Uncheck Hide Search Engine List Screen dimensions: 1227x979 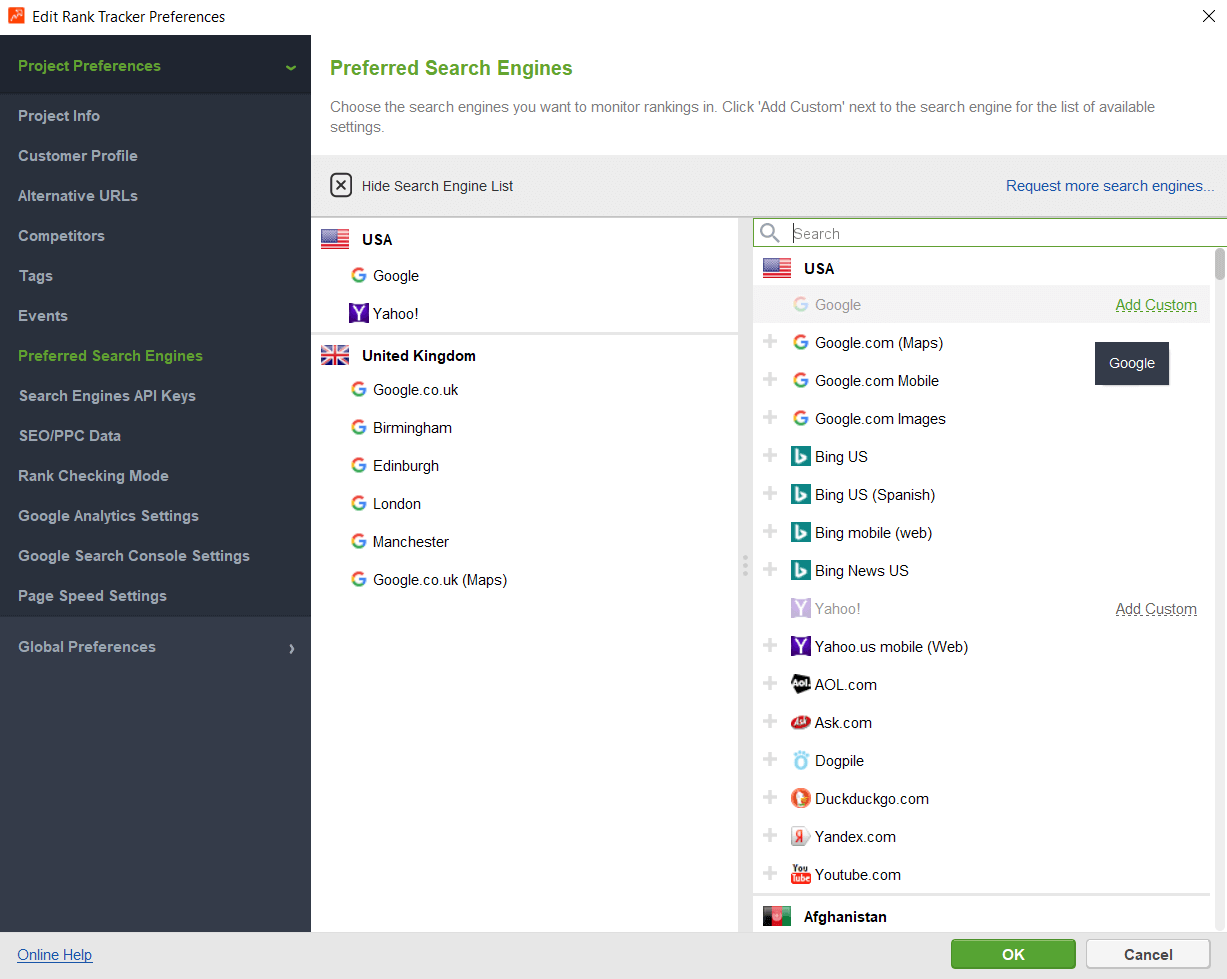(x=341, y=185)
